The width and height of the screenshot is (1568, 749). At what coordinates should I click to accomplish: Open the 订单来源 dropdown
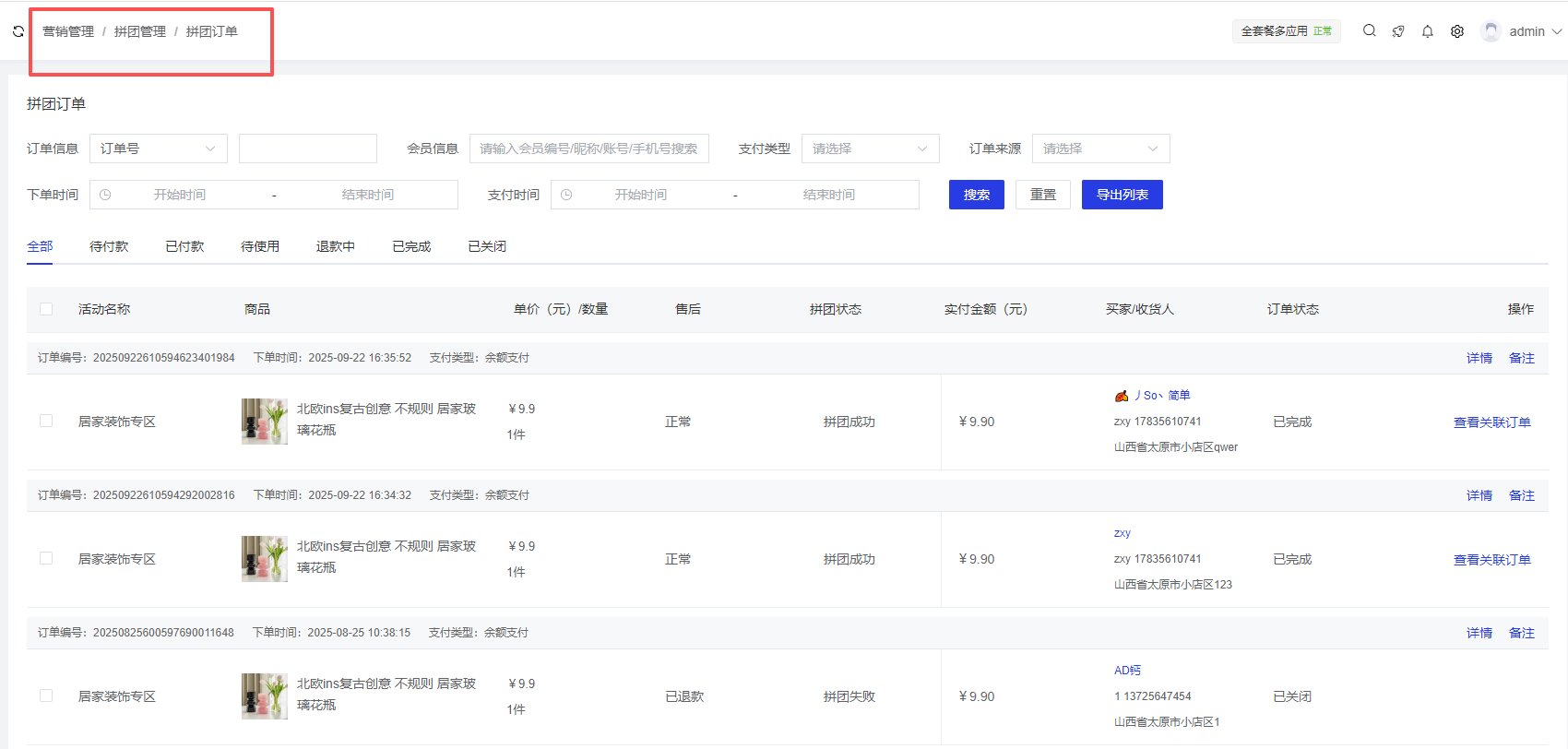click(x=1100, y=149)
